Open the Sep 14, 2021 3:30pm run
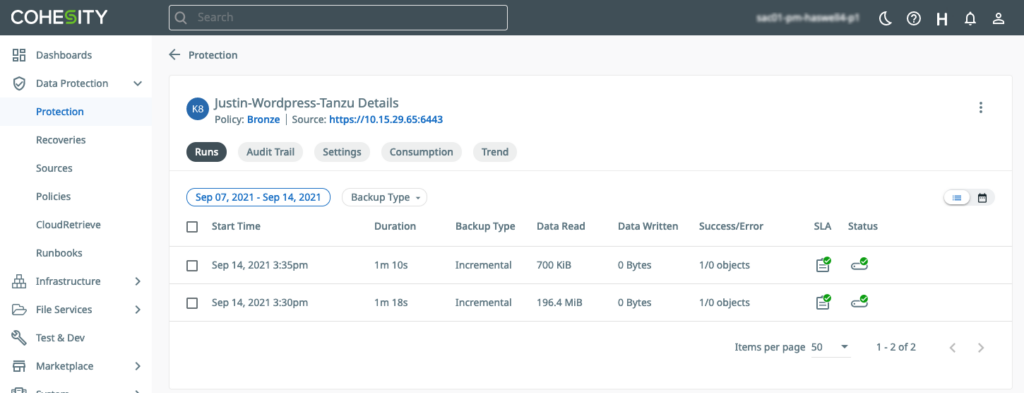Image resolution: width=1024 pixels, height=393 pixels. (x=260, y=303)
